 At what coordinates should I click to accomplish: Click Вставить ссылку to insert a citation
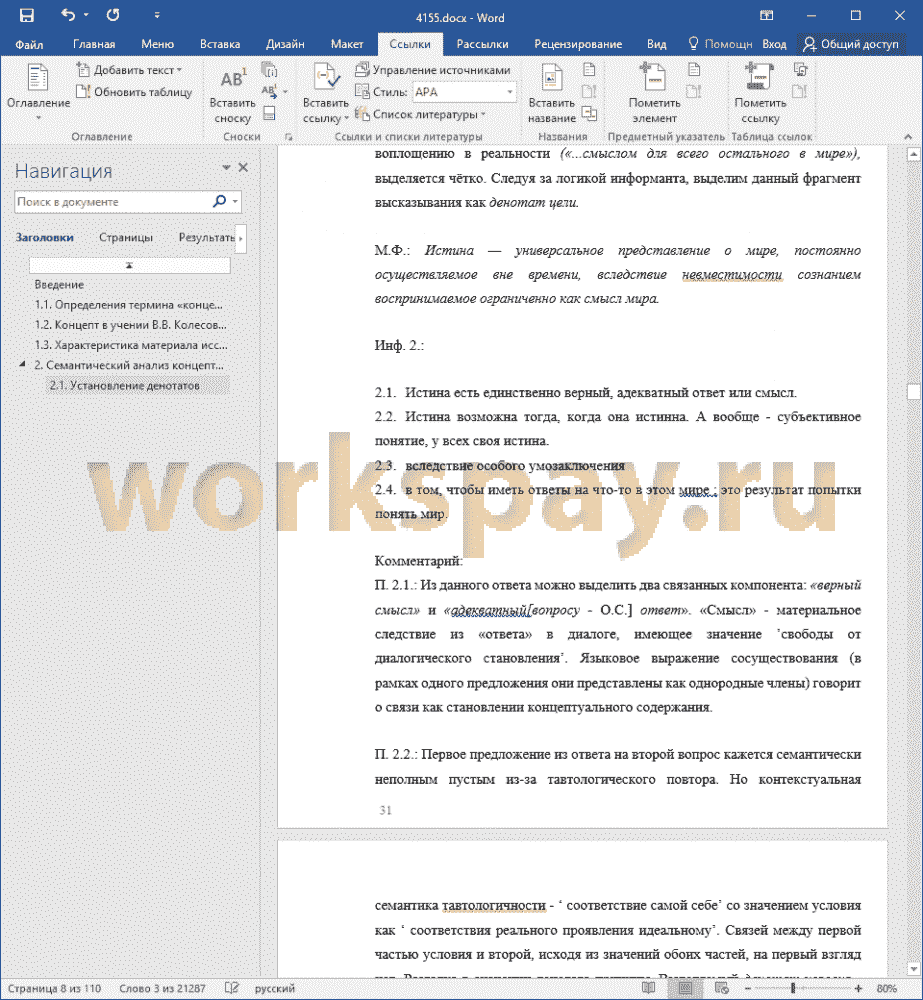(326, 93)
